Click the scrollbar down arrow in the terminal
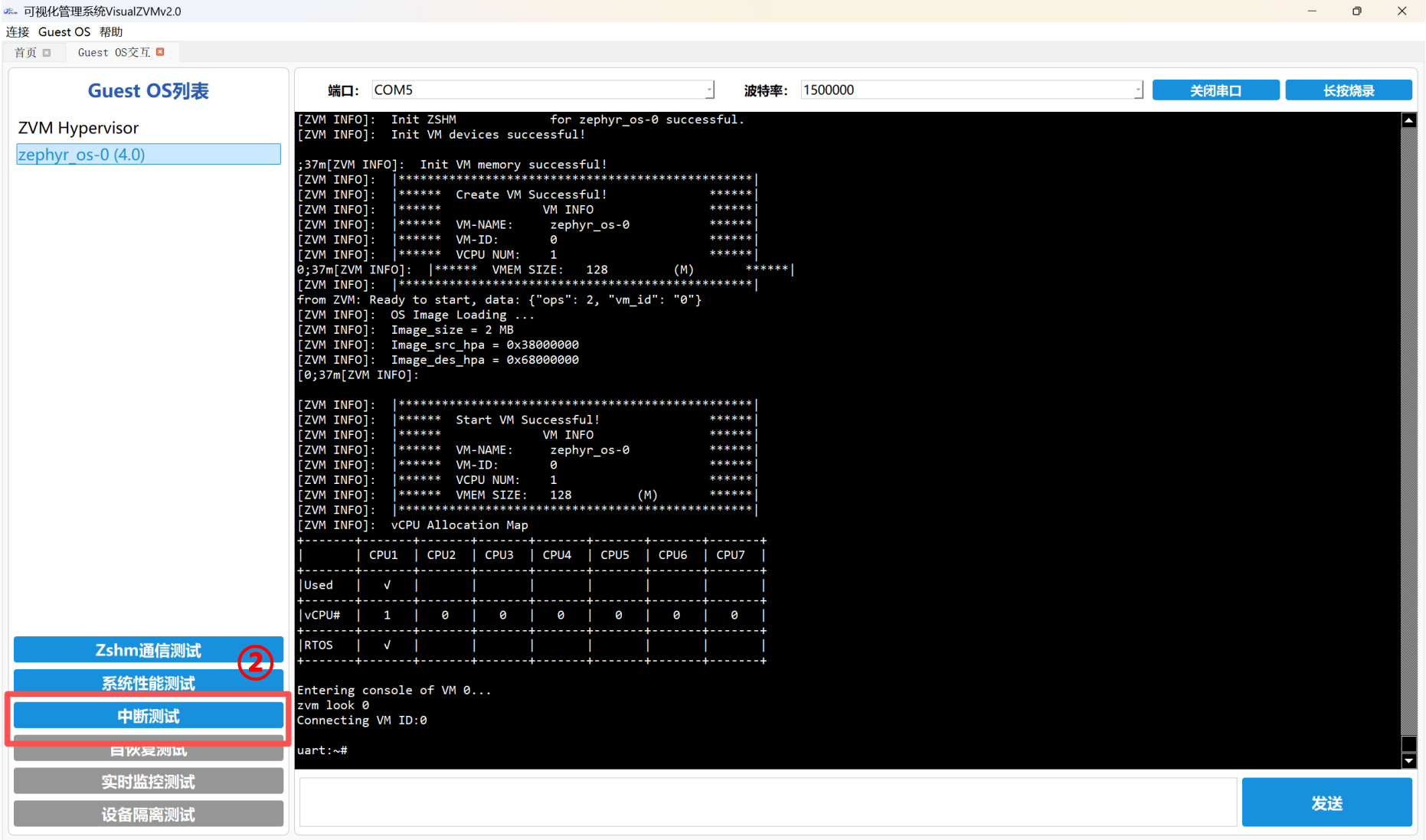The image size is (1426, 840). pyautogui.click(x=1408, y=760)
